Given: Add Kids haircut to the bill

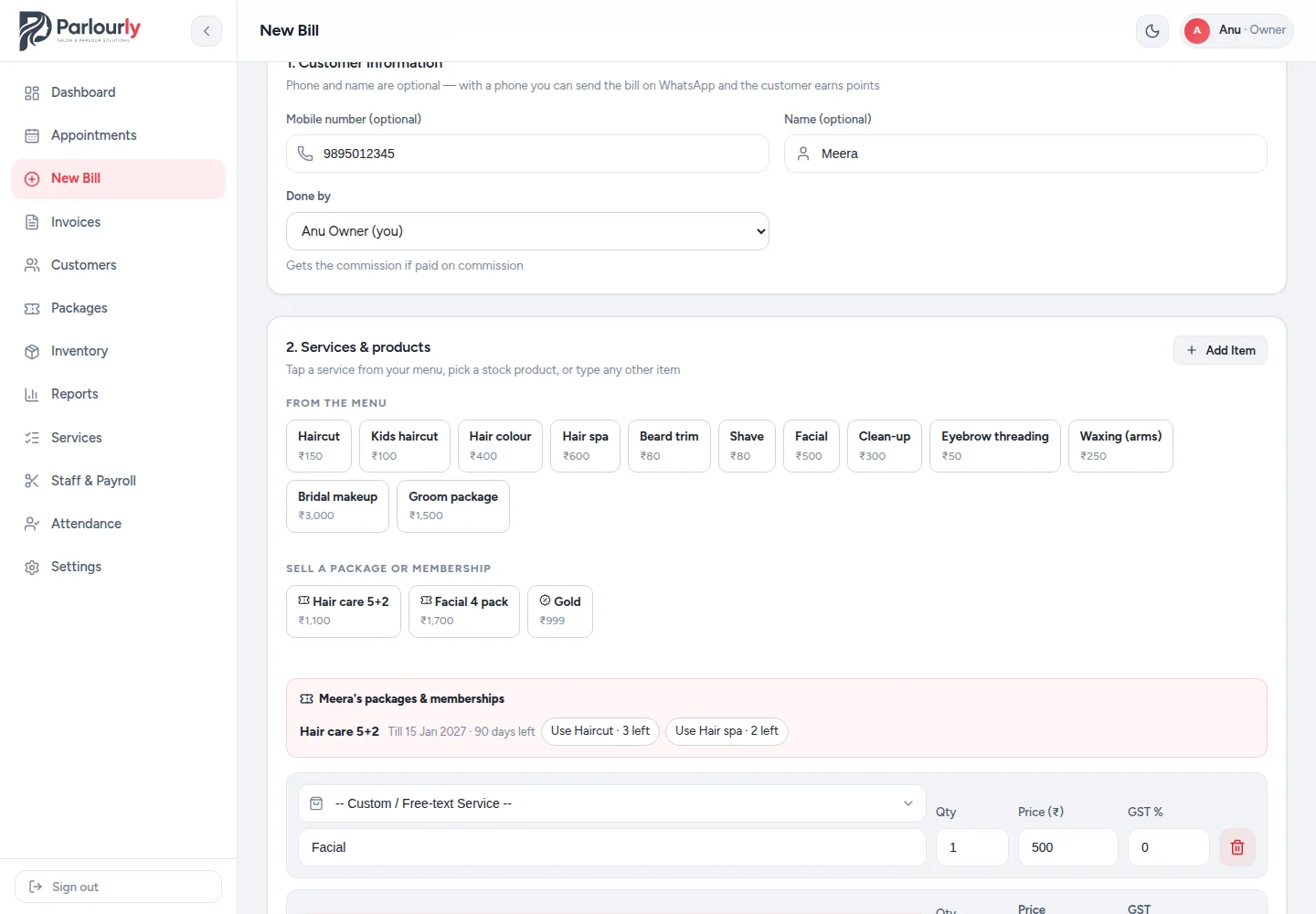Looking at the screenshot, I should tap(405, 446).
